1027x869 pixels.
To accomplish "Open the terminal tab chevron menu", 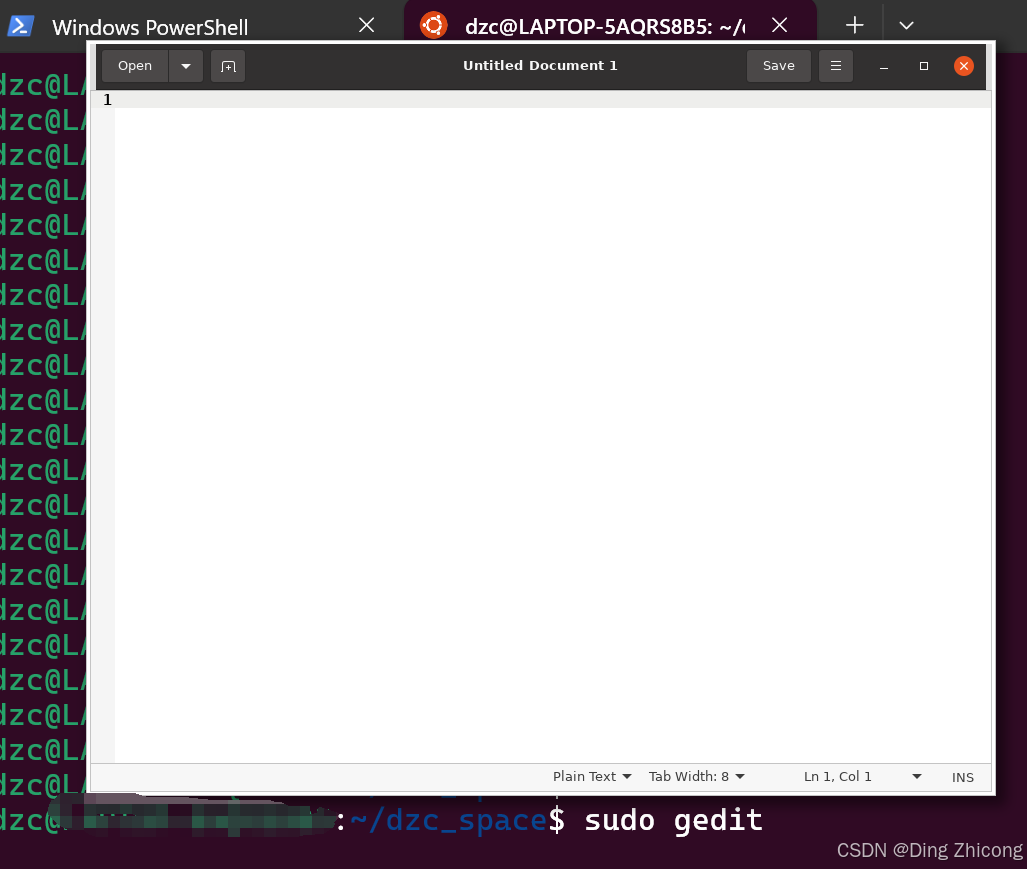I will pos(906,24).
